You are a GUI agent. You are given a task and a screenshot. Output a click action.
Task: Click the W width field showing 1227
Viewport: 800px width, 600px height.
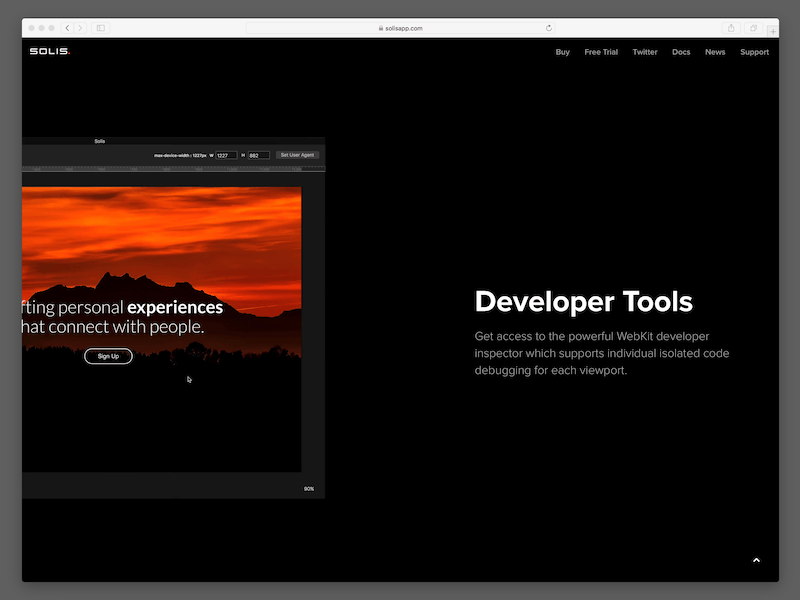[x=226, y=156]
